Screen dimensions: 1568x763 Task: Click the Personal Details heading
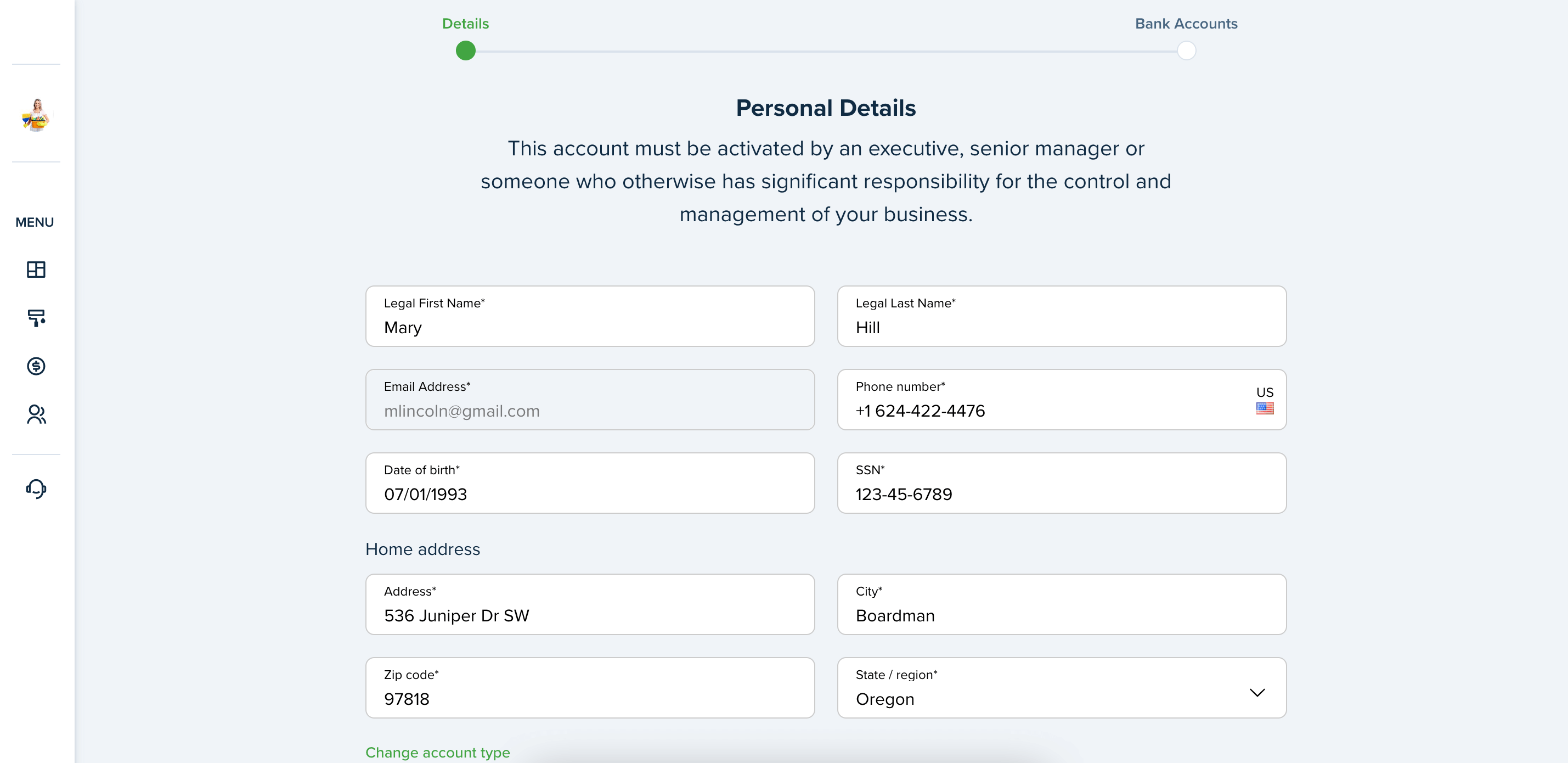click(x=825, y=108)
